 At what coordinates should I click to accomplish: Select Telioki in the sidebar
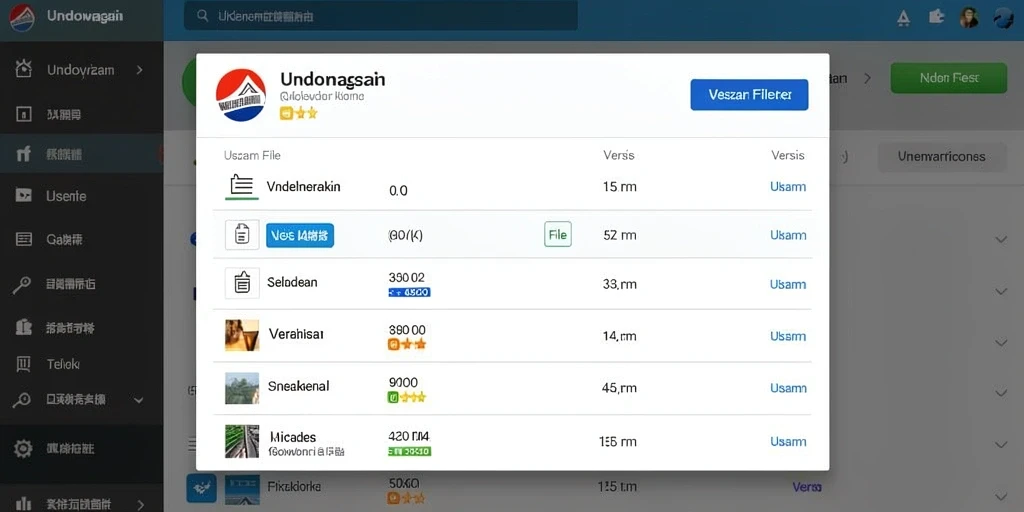click(x=63, y=364)
